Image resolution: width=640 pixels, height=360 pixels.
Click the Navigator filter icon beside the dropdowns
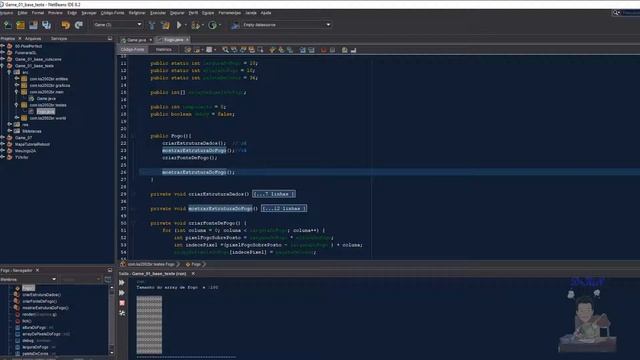108,279
